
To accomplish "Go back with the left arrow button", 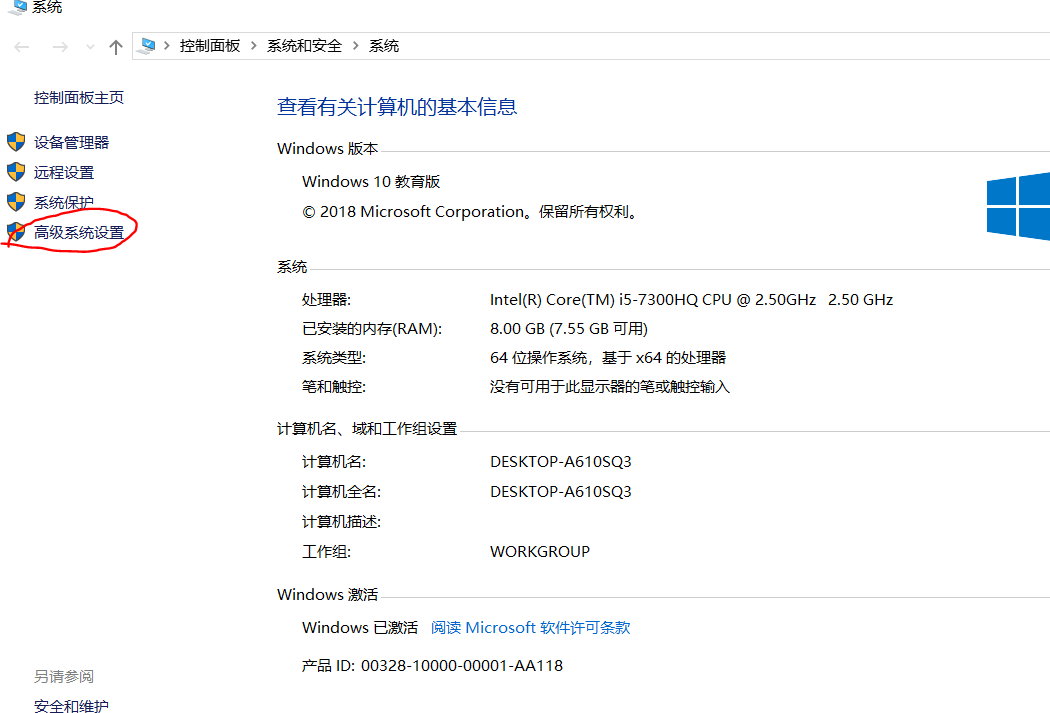I will [22, 47].
